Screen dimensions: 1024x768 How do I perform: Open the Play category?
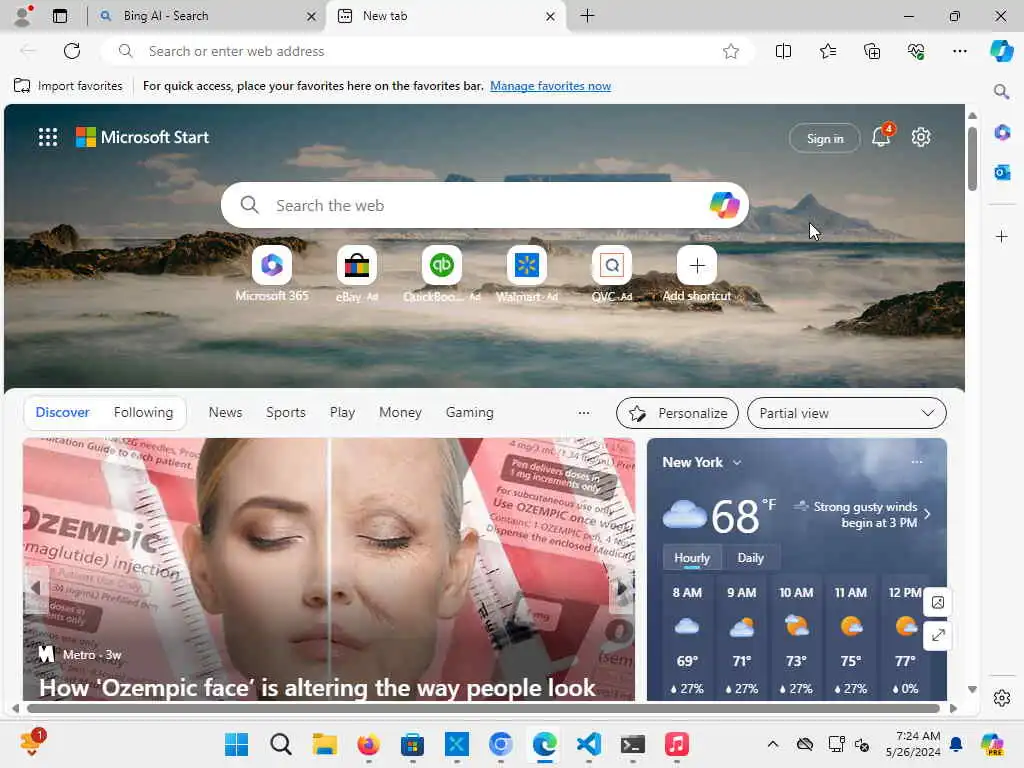coord(342,412)
